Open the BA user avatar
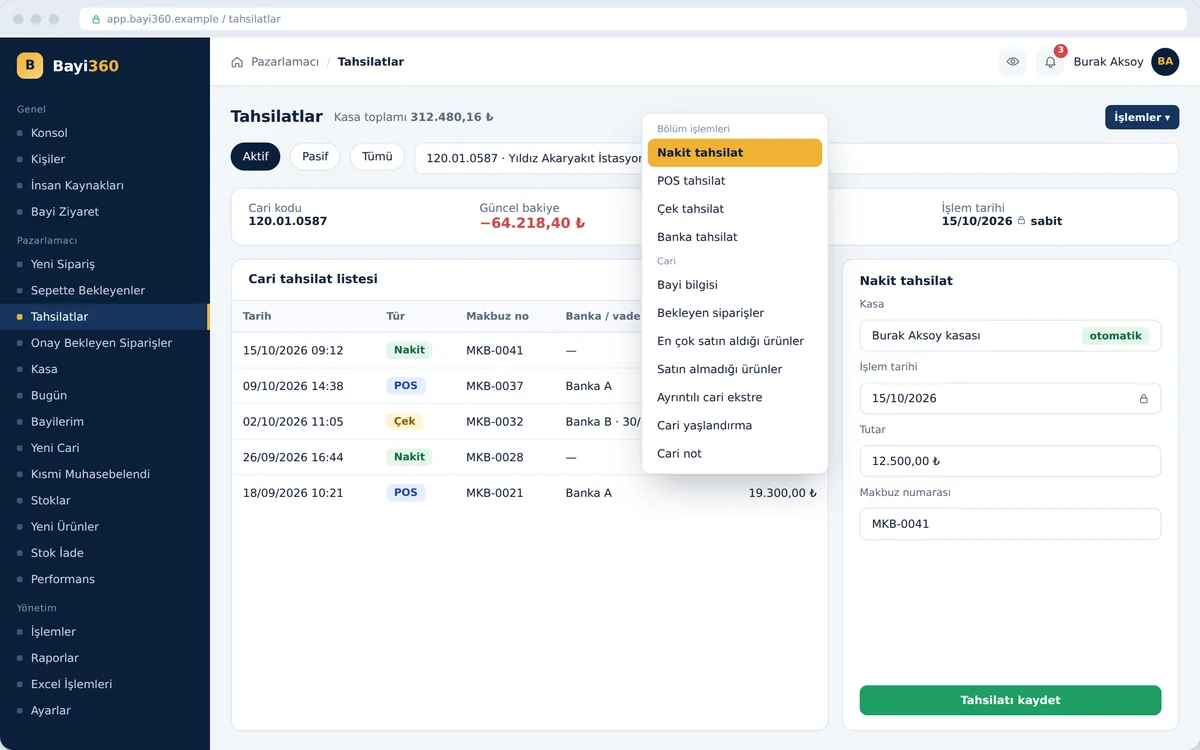 pyautogui.click(x=1165, y=62)
